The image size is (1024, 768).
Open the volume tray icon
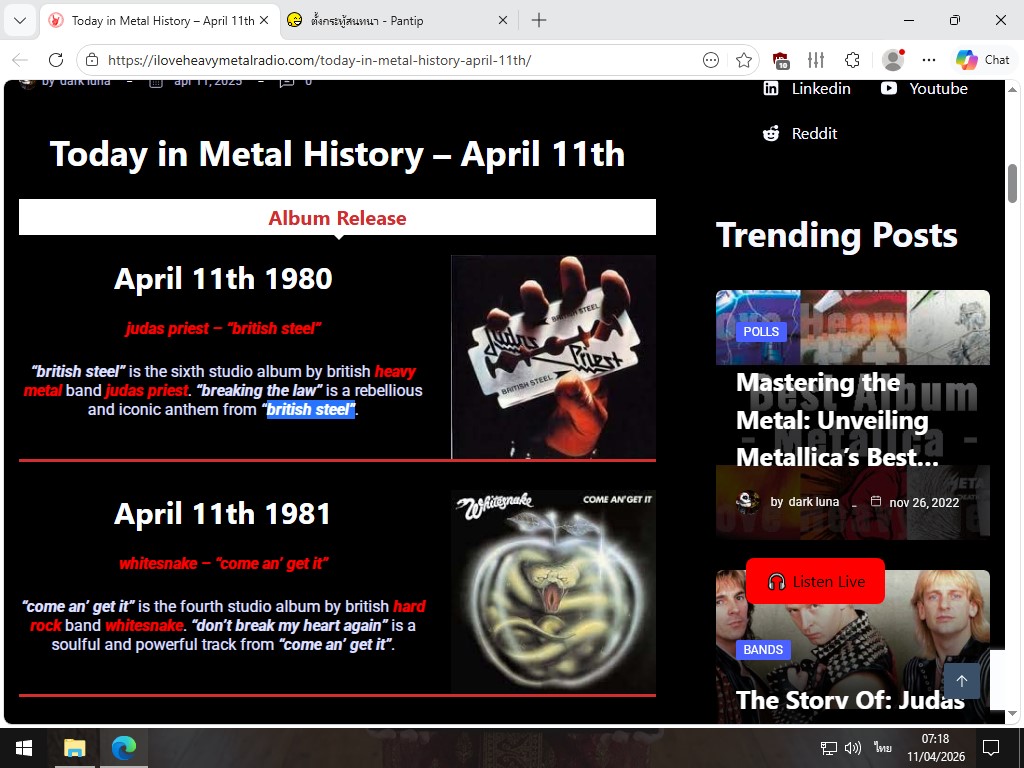(x=853, y=748)
